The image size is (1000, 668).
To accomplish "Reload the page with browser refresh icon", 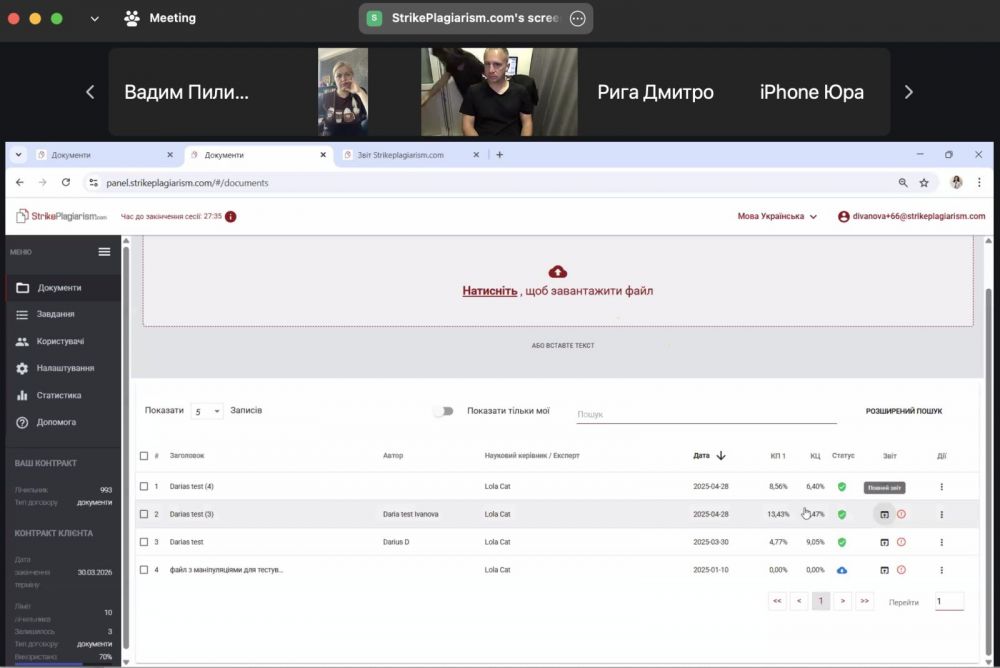I will tap(66, 182).
